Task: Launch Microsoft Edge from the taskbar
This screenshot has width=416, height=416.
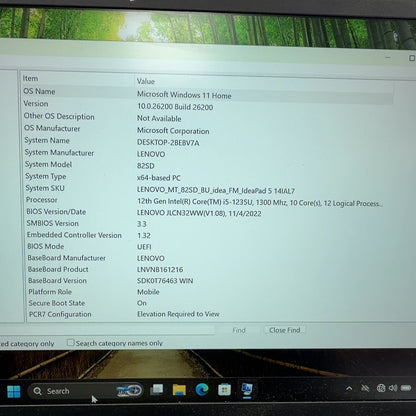Action: [x=202, y=389]
